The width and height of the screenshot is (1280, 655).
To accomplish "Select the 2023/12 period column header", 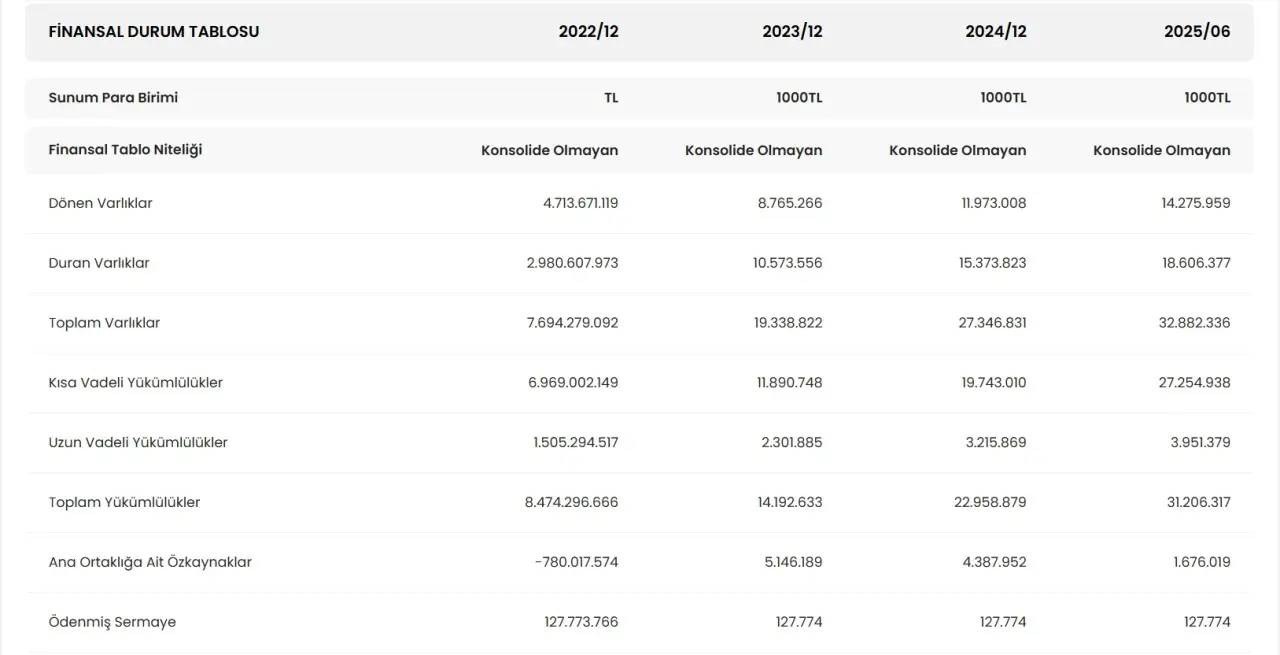I will (792, 32).
